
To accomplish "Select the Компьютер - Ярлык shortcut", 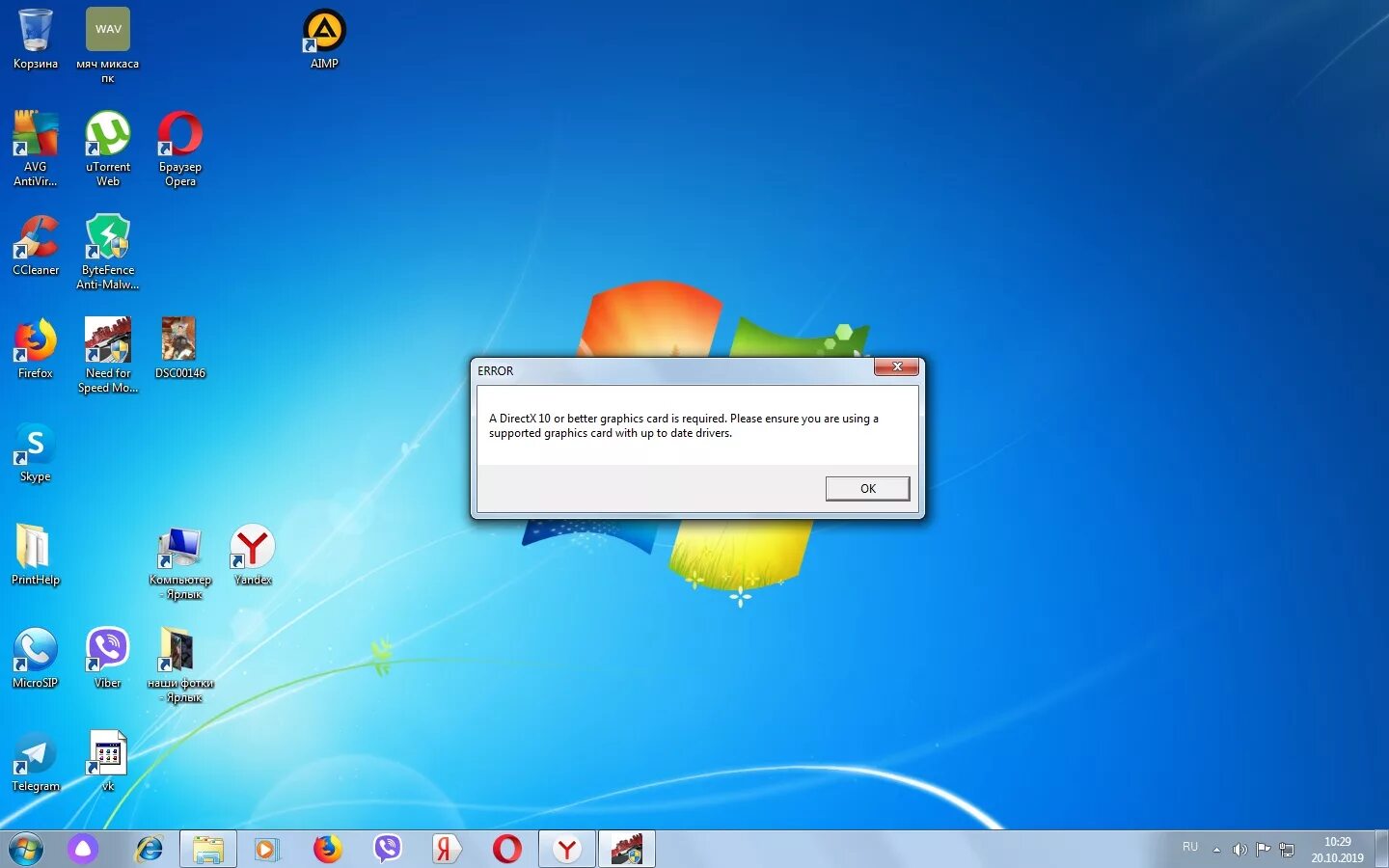I will tap(180, 562).
